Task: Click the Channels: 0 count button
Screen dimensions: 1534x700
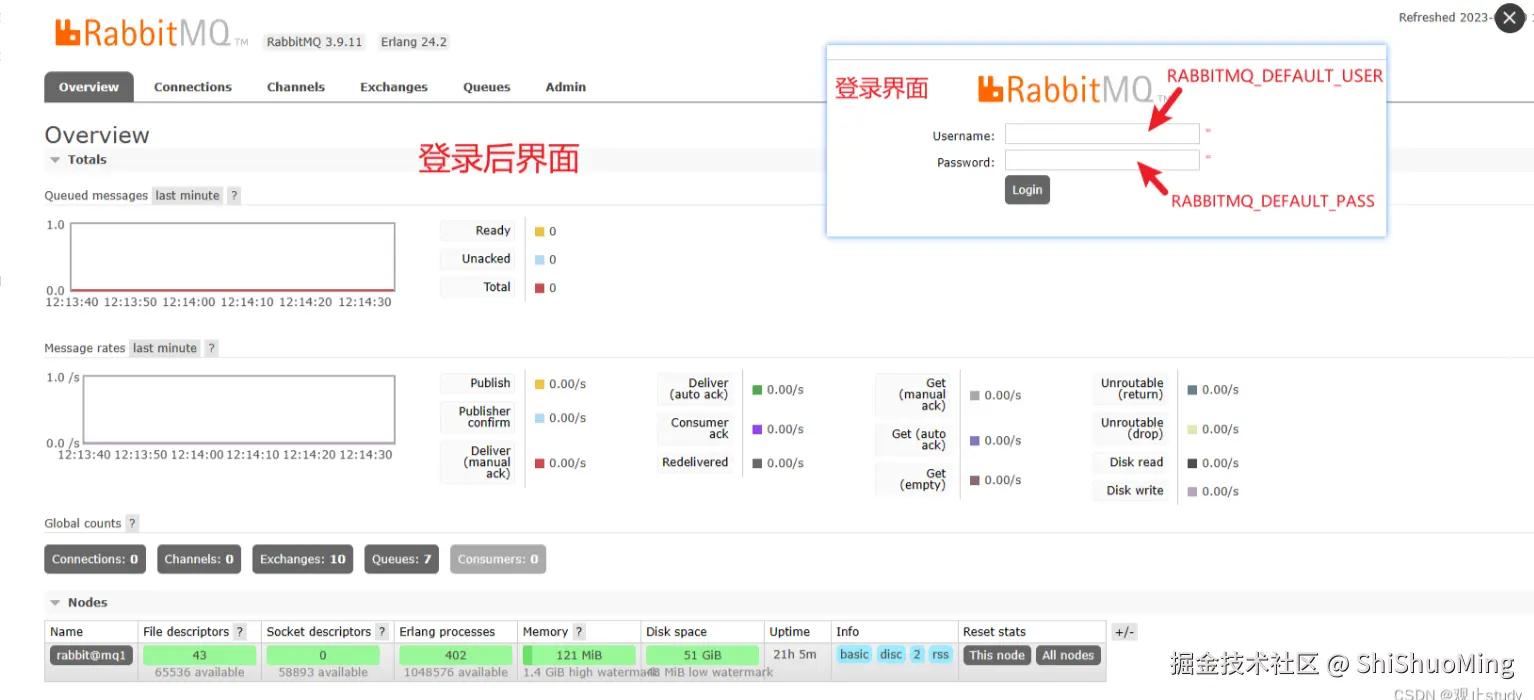Action: tap(199, 559)
